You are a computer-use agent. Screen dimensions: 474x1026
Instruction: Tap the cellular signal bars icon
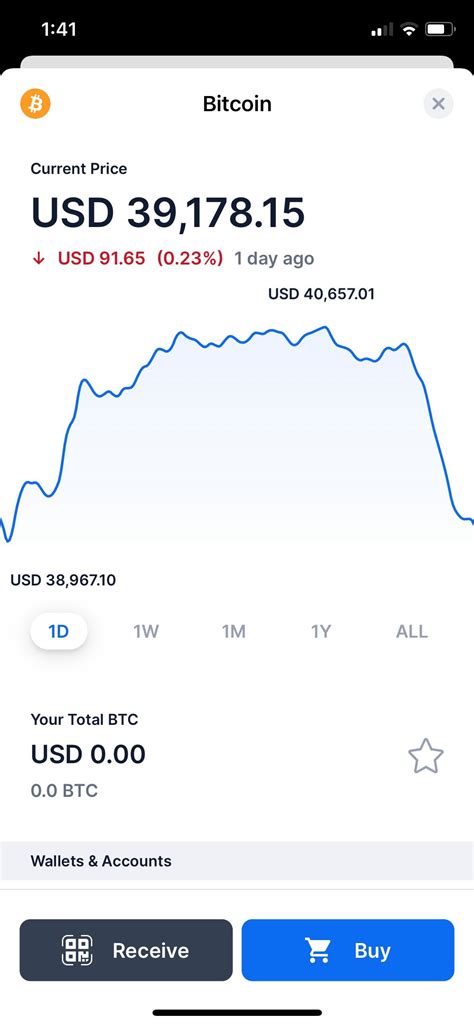382,29
